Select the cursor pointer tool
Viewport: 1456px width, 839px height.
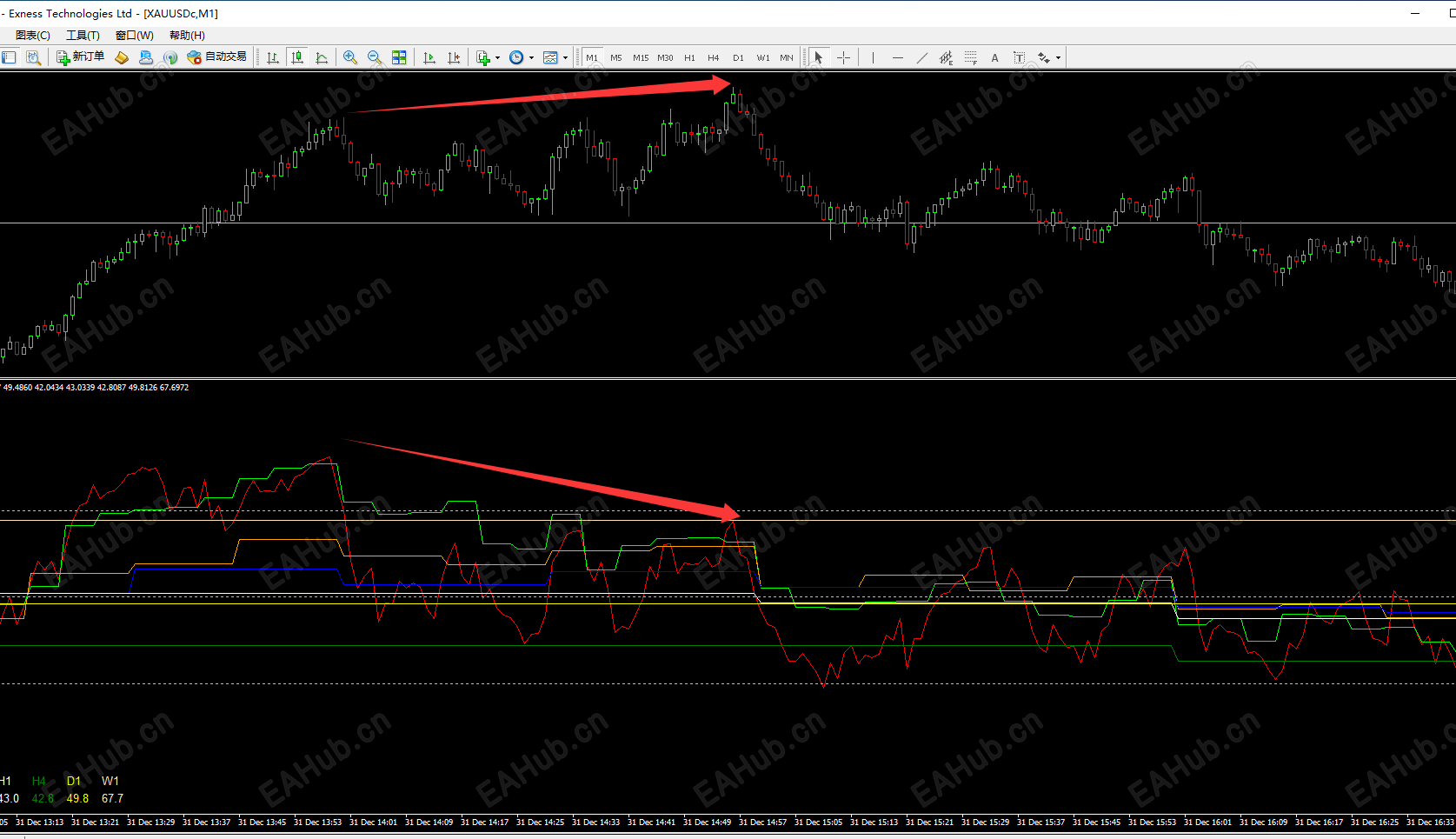coord(818,57)
